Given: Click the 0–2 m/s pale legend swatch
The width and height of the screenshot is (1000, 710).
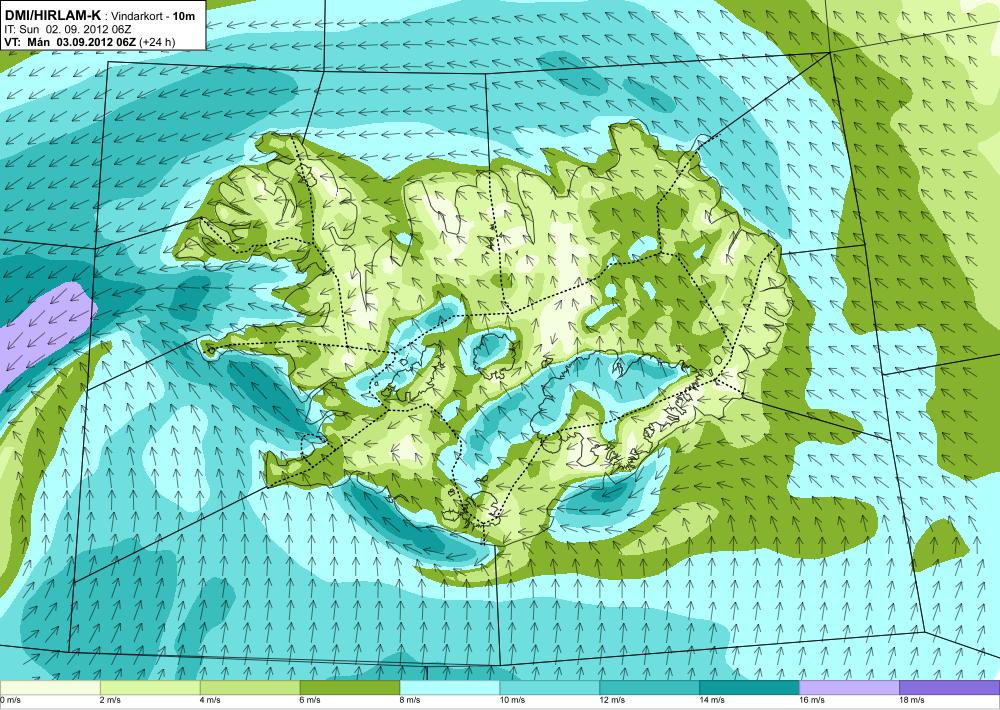Looking at the screenshot, I should tap(50, 688).
